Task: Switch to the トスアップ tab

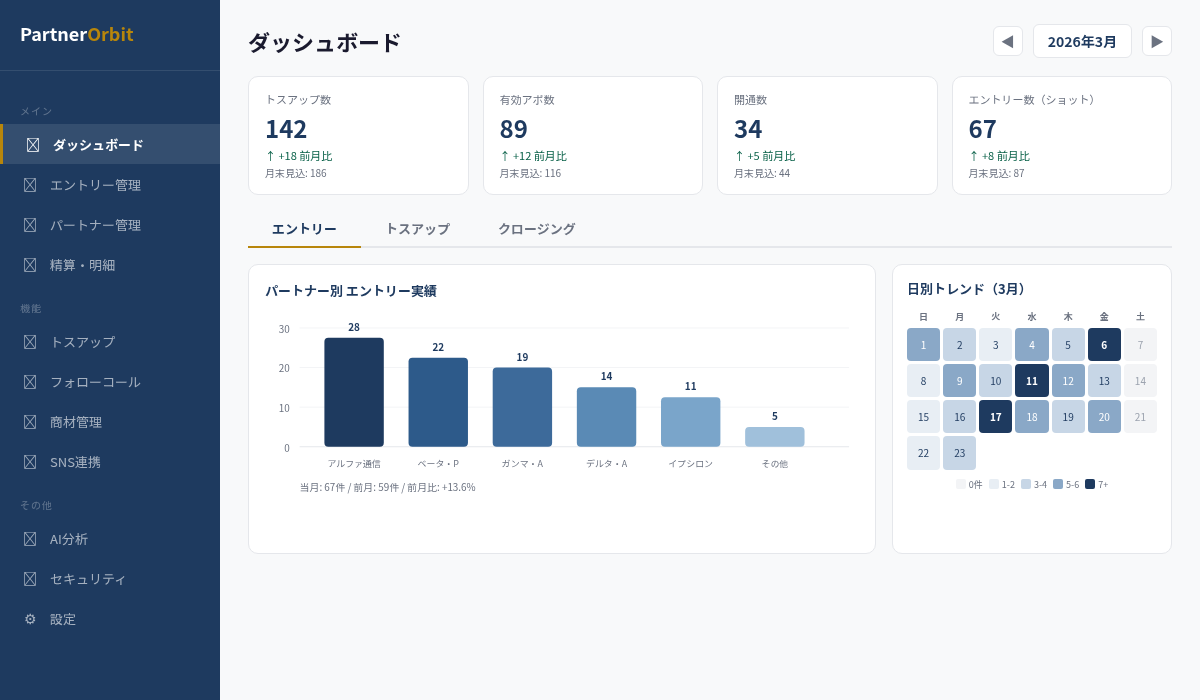Action: (x=417, y=229)
